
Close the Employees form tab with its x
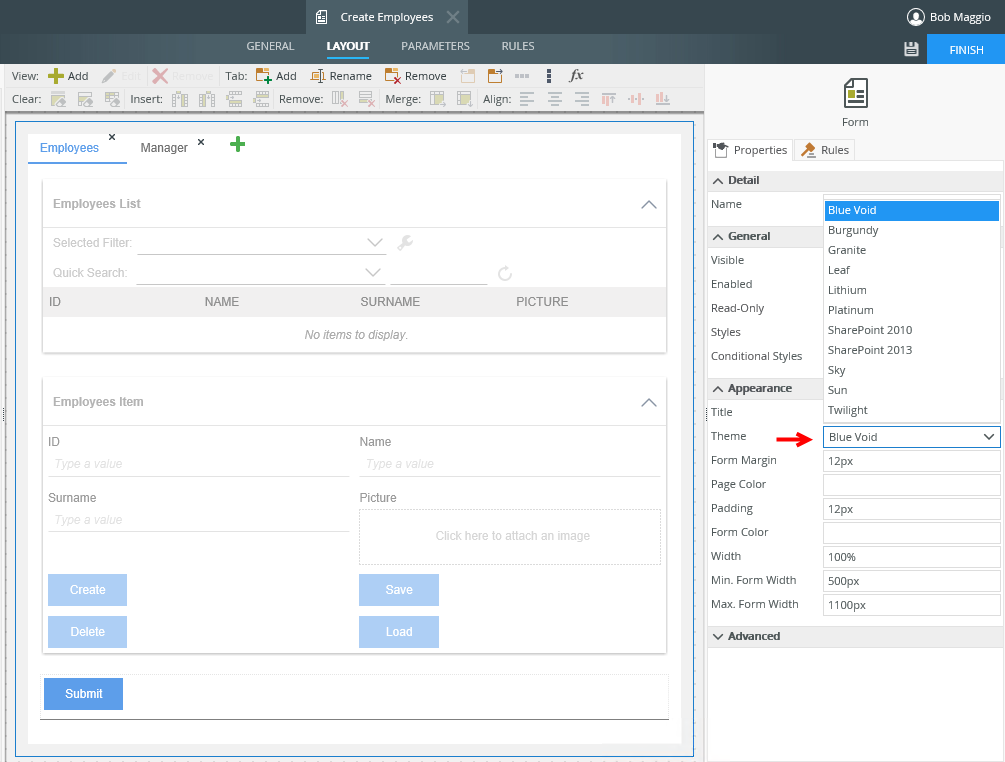112,137
